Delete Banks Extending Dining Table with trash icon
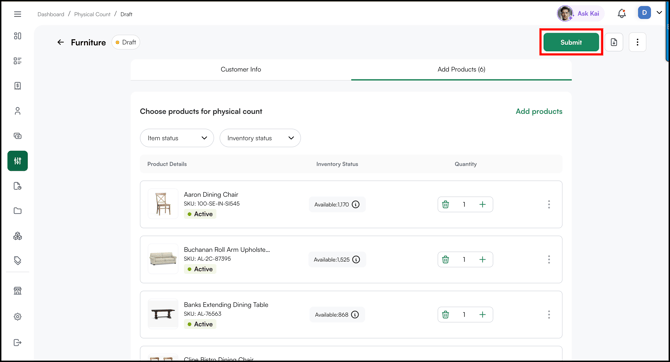 click(x=445, y=315)
